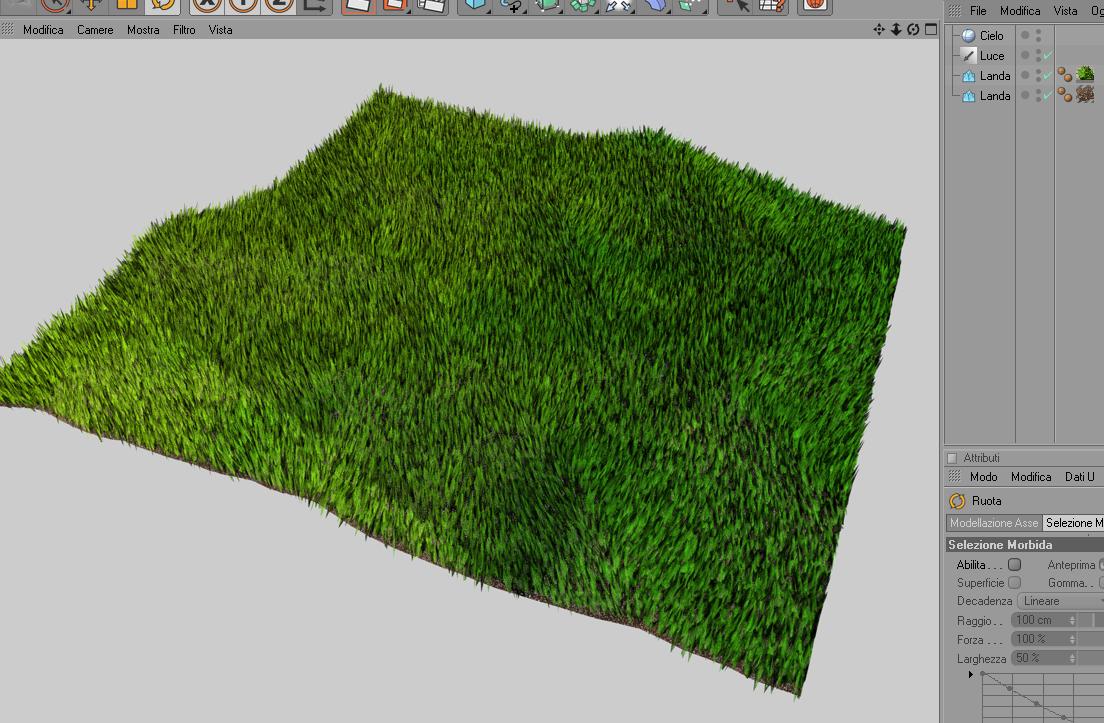Image resolution: width=1104 pixels, height=723 pixels.
Task: Toggle the Superficie checkbox
Action: [1015, 583]
